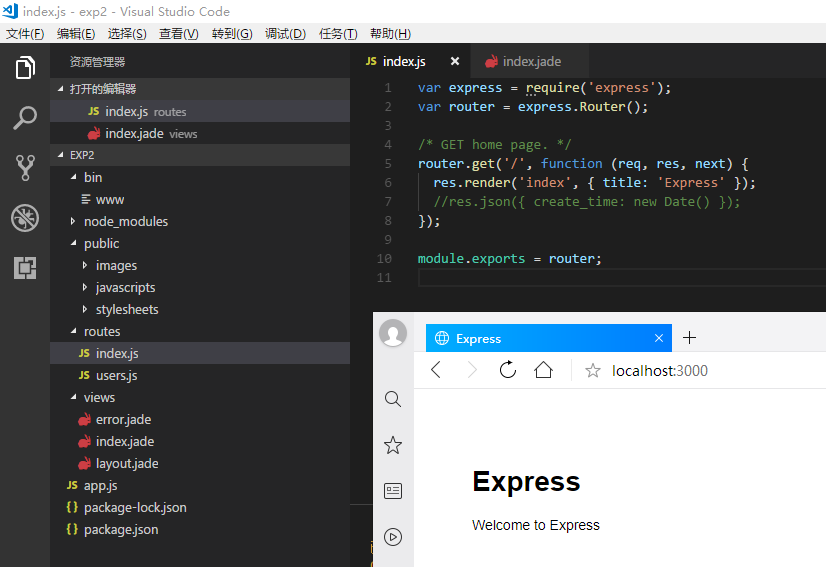The height and width of the screenshot is (567, 826).
Task: Open the Debug view in activity bar
Action: tap(25, 218)
